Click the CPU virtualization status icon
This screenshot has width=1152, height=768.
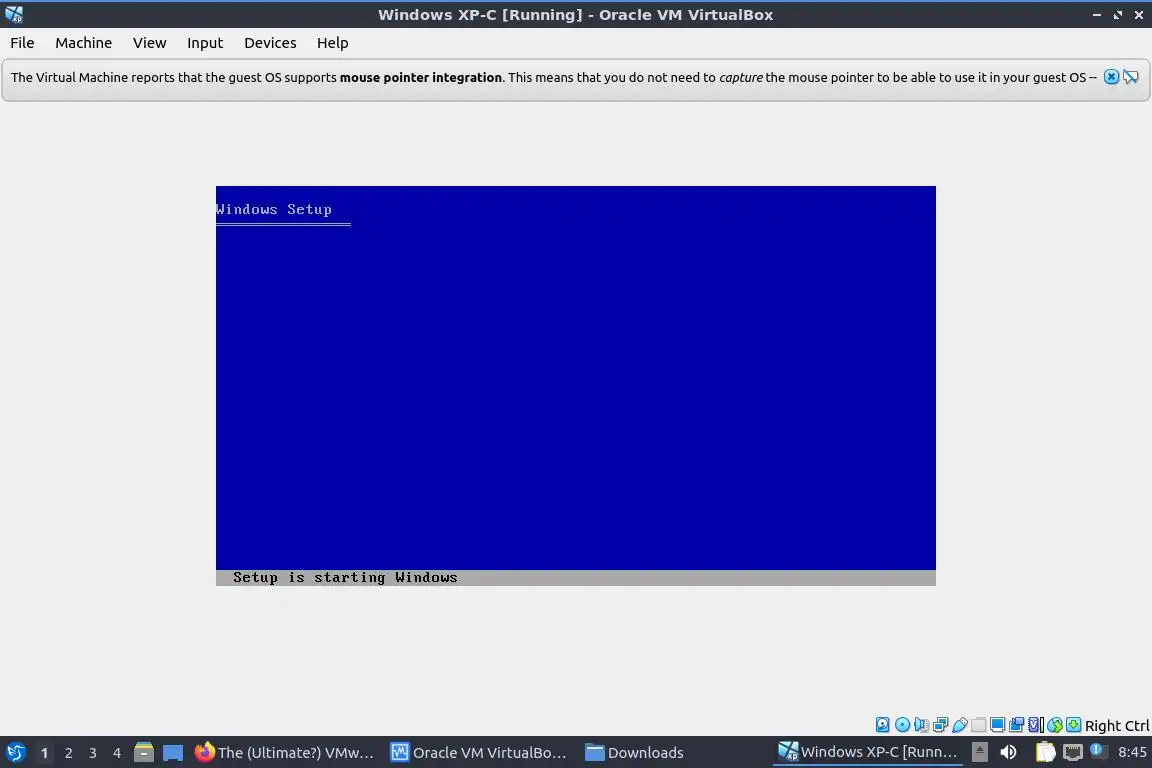click(1035, 725)
